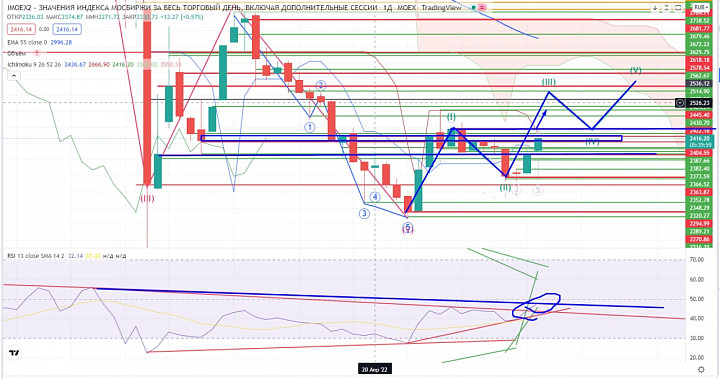Click the 30.00 RSI scale label

(x=697, y=338)
